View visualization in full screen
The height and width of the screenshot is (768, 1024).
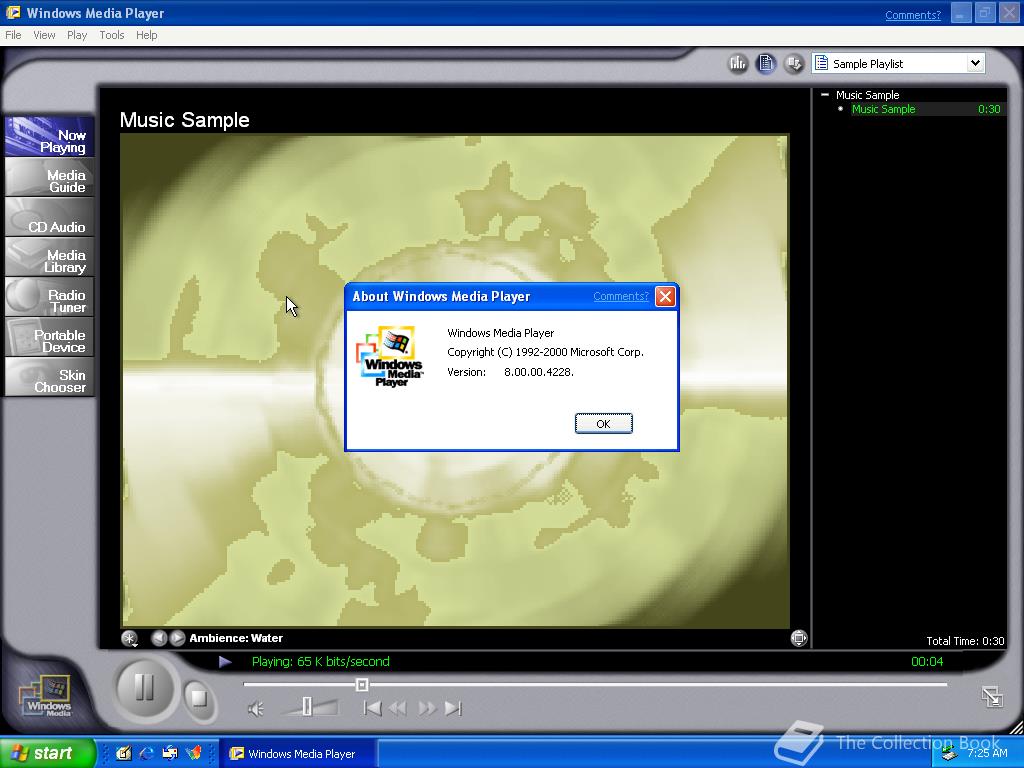click(799, 638)
